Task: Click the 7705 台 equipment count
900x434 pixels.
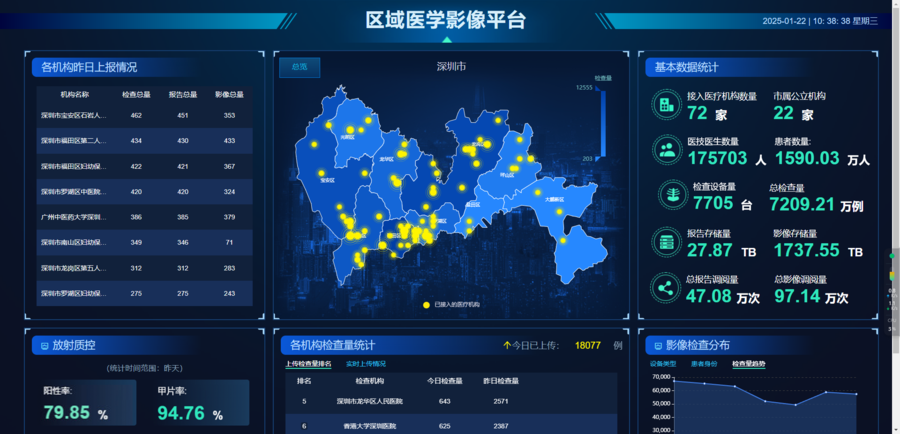Action: [722, 203]
